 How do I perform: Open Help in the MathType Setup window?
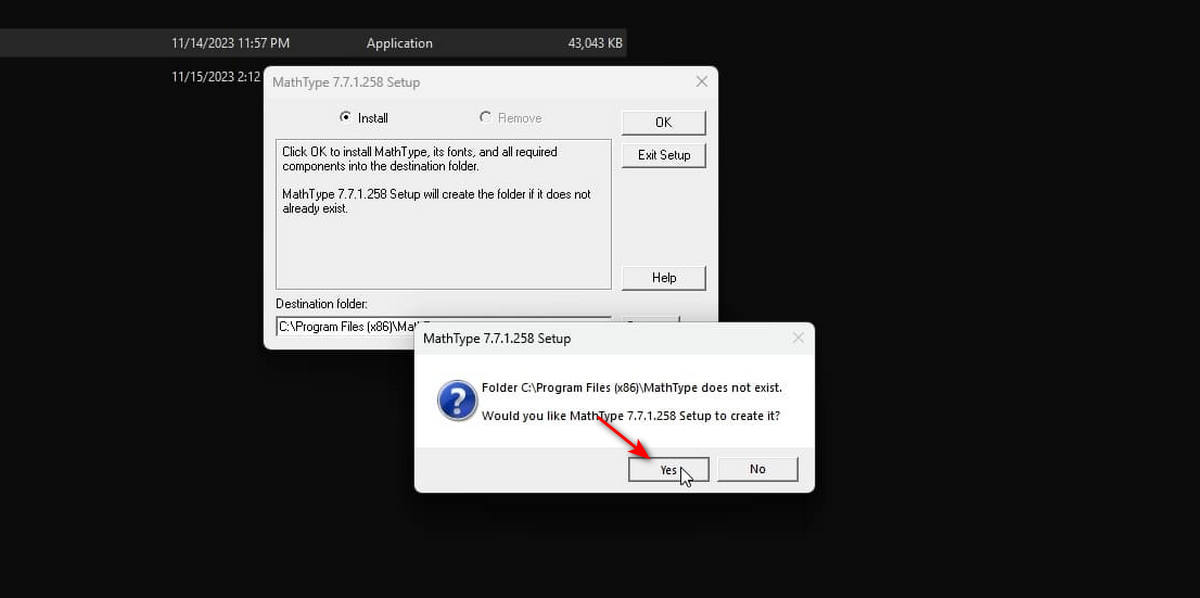[x=663, y=278]
